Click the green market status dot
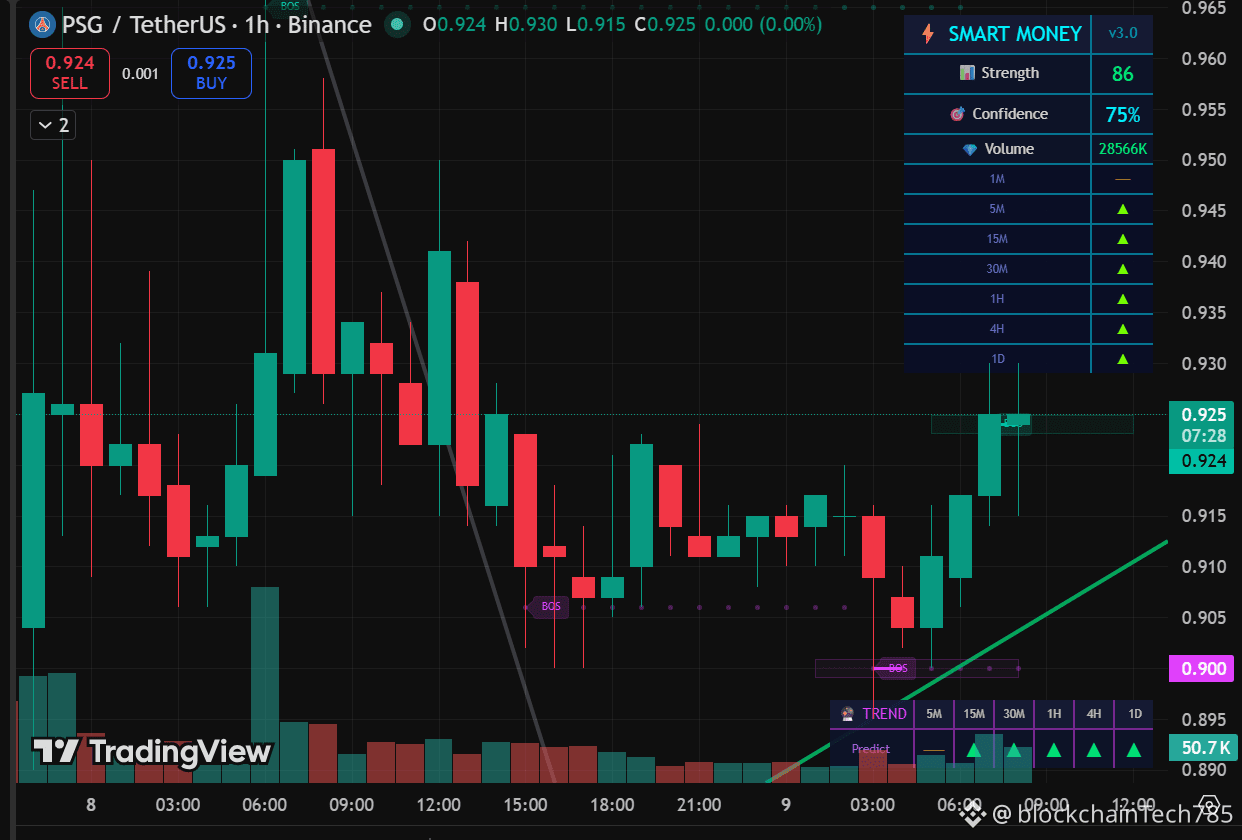Image resolution: width=1242 pixels, height=840 pixels. click(397, 24)
